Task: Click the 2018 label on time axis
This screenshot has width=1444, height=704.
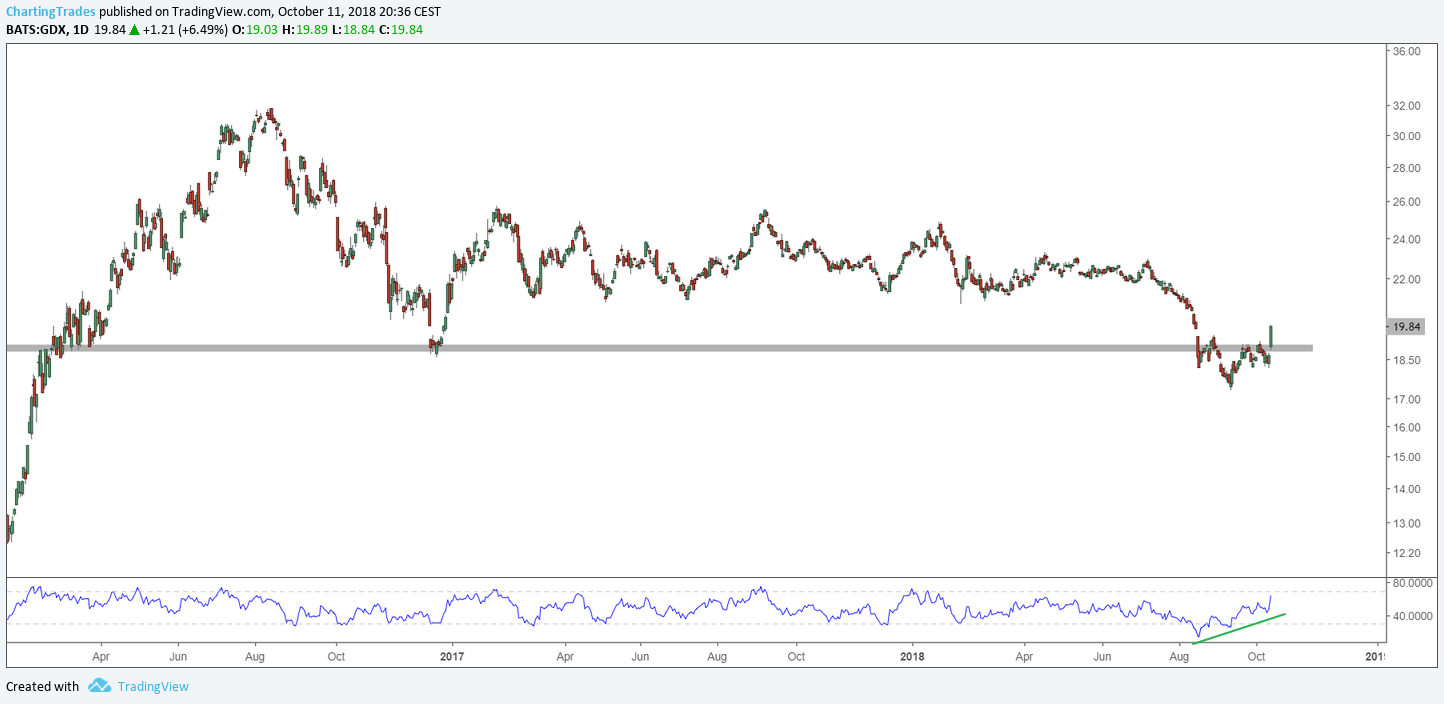Action: coord(911,657)
